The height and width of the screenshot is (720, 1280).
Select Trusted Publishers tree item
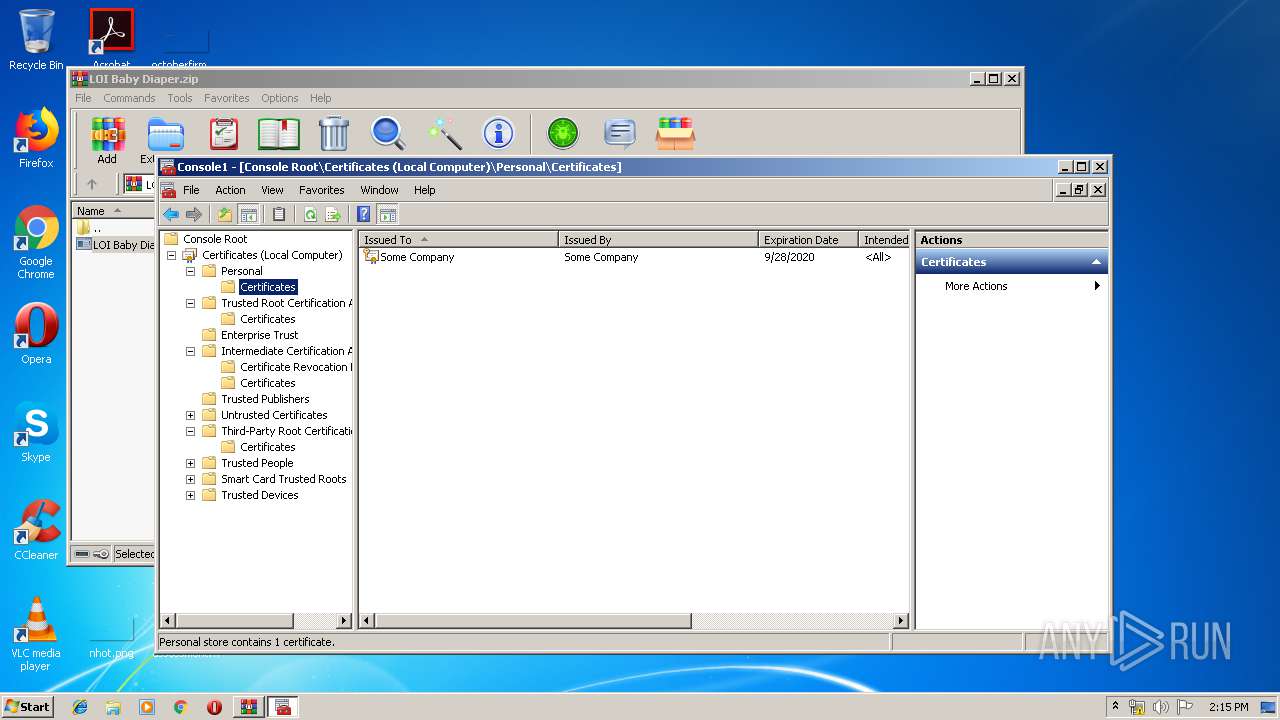pos(265,399)
